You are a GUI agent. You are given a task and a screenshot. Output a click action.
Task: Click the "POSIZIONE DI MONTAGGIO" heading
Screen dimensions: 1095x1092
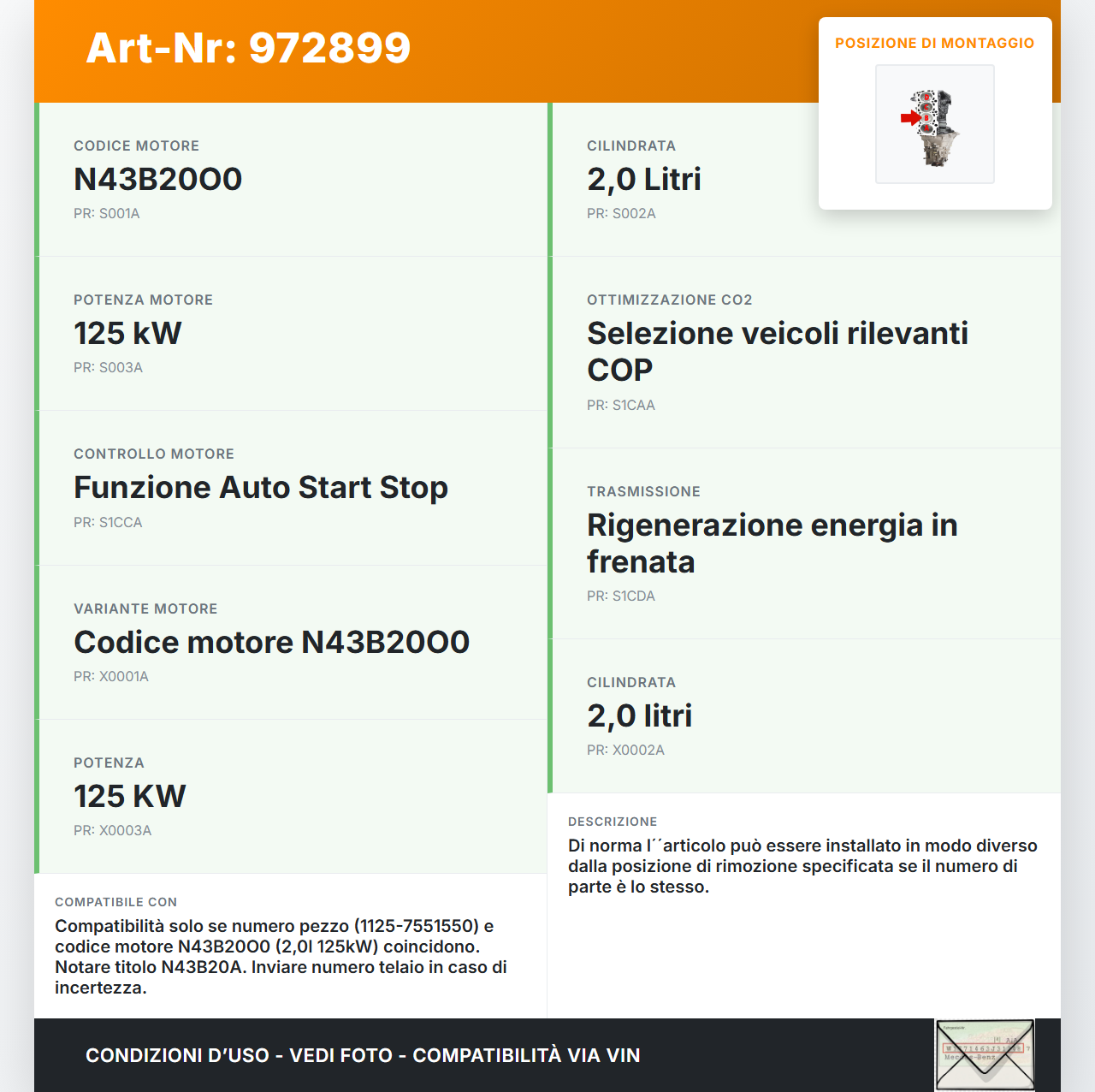tap(934, 43)
